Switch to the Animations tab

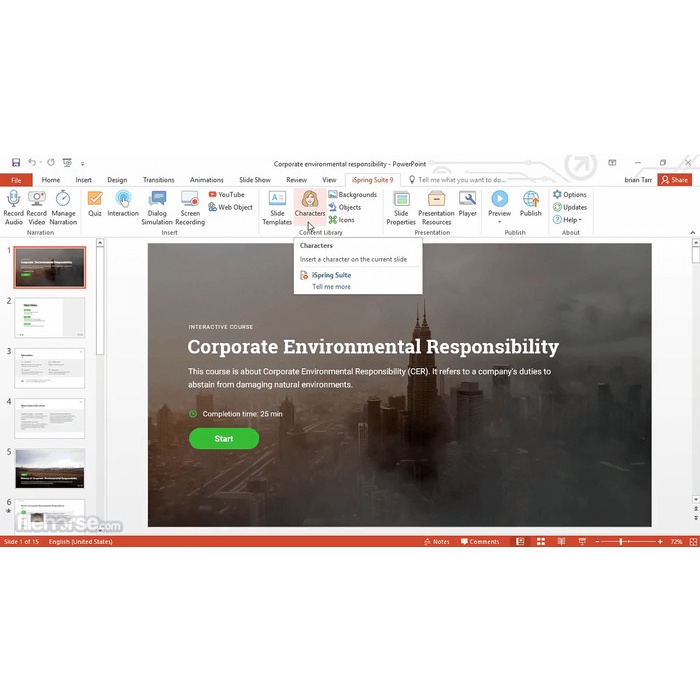tap(207, 180)
